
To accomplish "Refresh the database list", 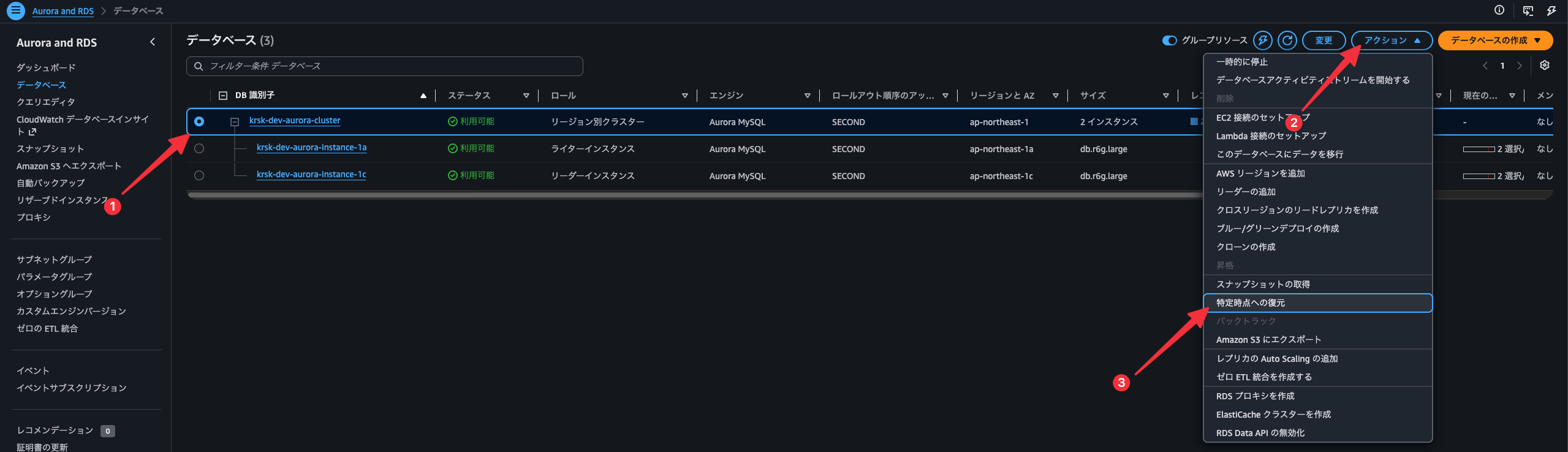I will tap(1287, 40).
